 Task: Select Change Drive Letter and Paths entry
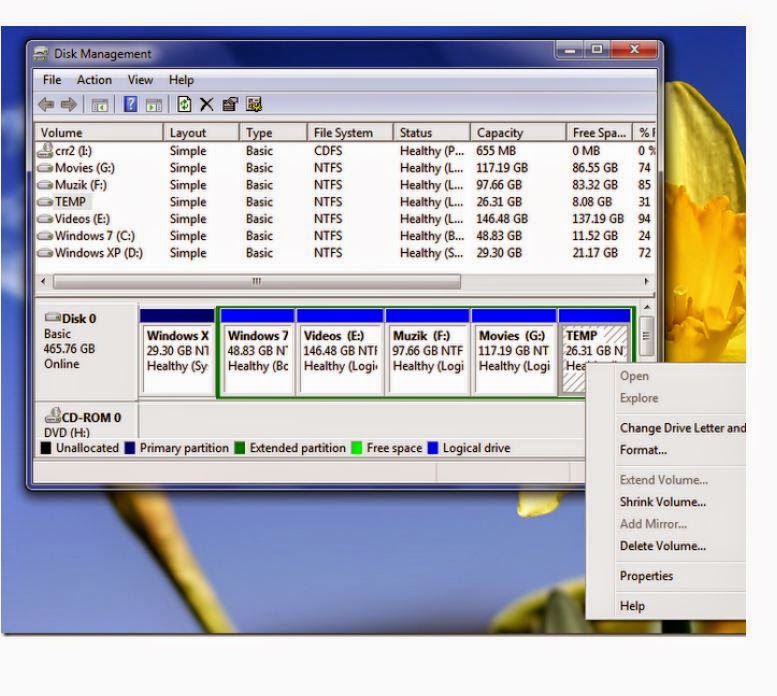682,428
